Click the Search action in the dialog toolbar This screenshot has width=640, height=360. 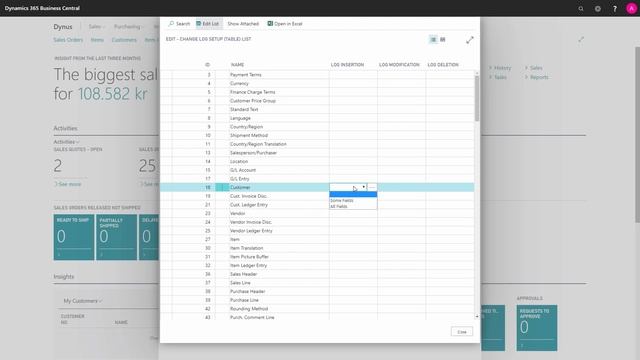click(x=179, y=24)
